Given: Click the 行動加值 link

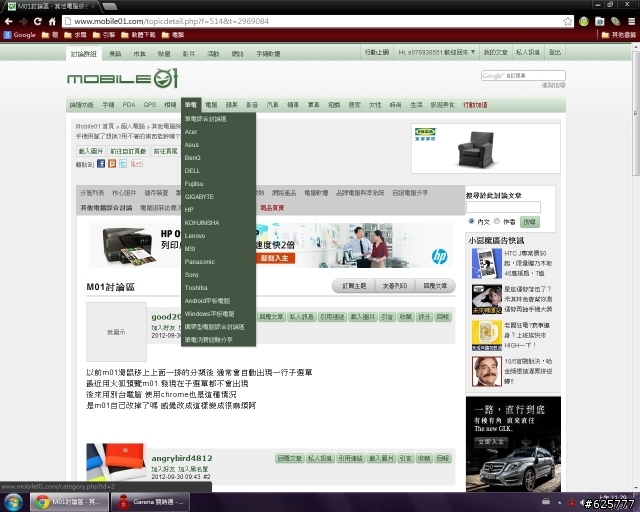Looking at the screenshot, I should [x=475, y=105].
